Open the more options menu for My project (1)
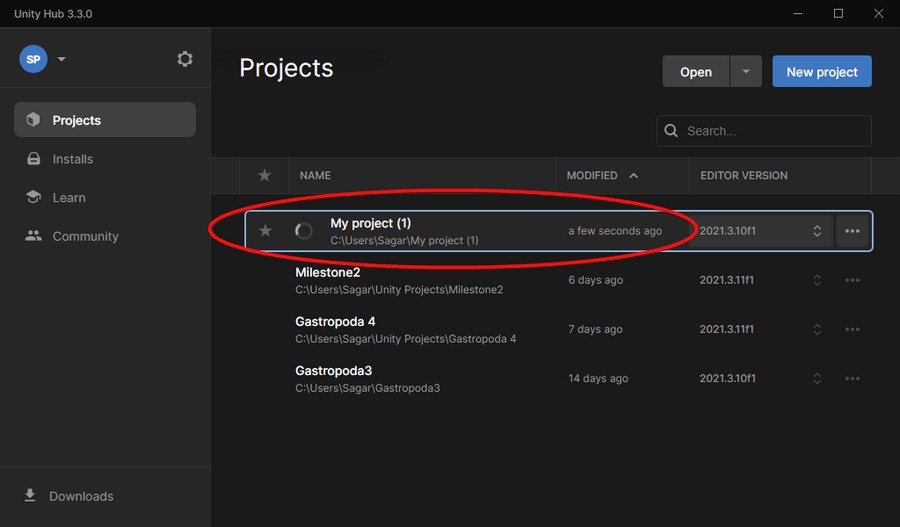The image size is (900, 527). click(x=852, y=231)
